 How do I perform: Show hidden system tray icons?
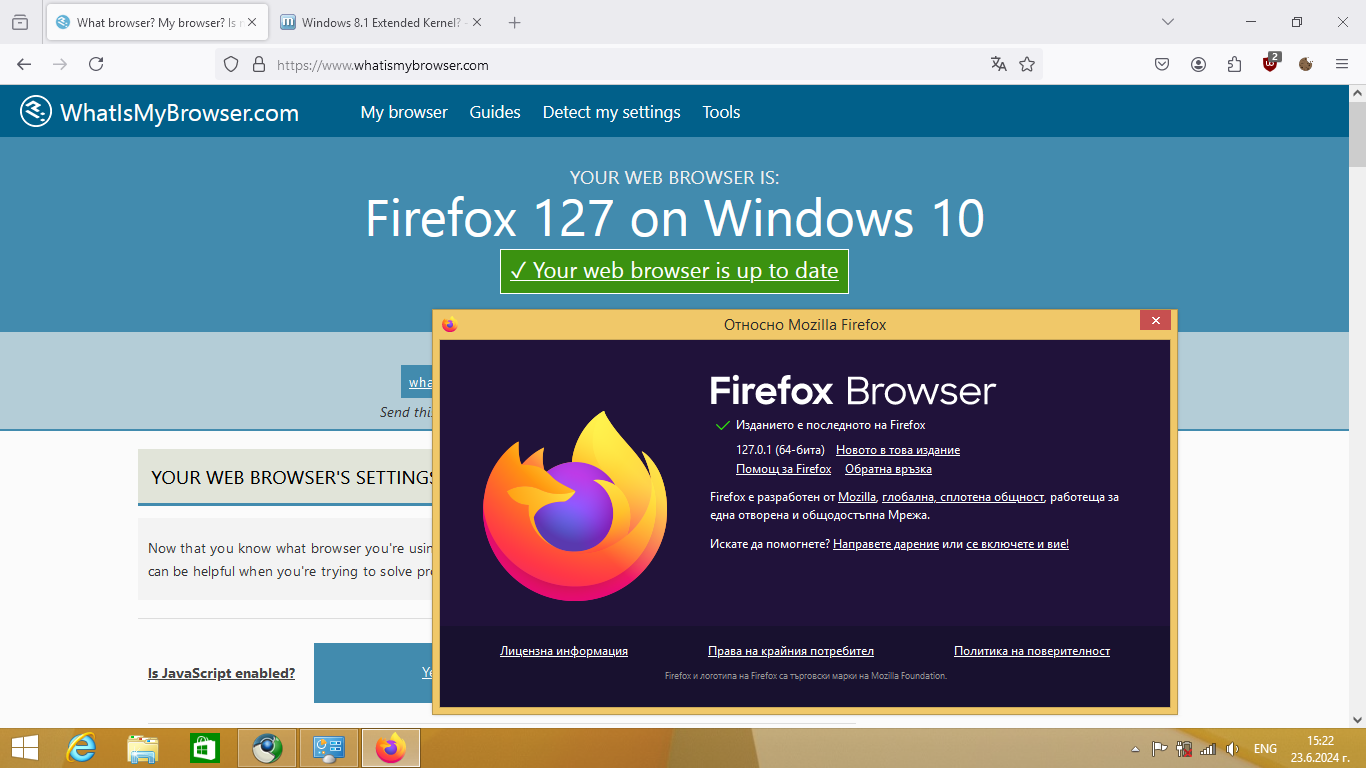click(x=1135, y=749)
